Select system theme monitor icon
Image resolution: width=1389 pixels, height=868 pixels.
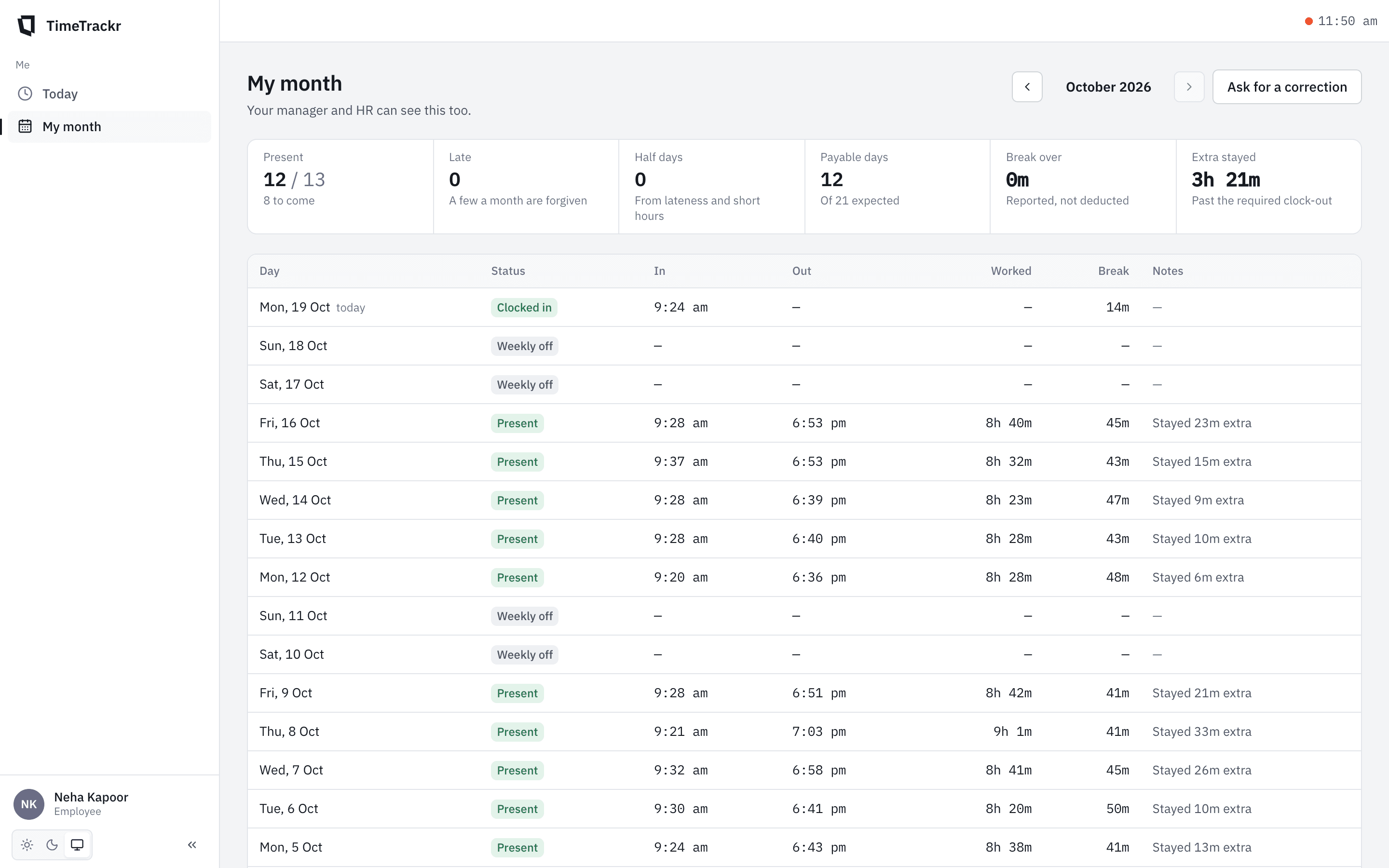point(77,844)
